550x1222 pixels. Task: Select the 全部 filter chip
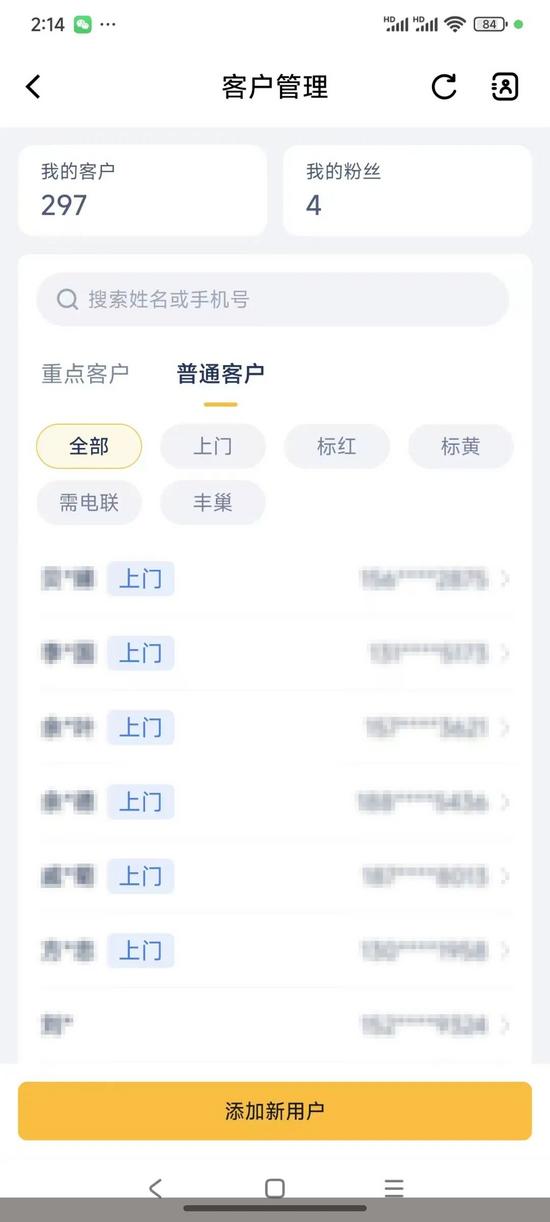tap(89, 447)
